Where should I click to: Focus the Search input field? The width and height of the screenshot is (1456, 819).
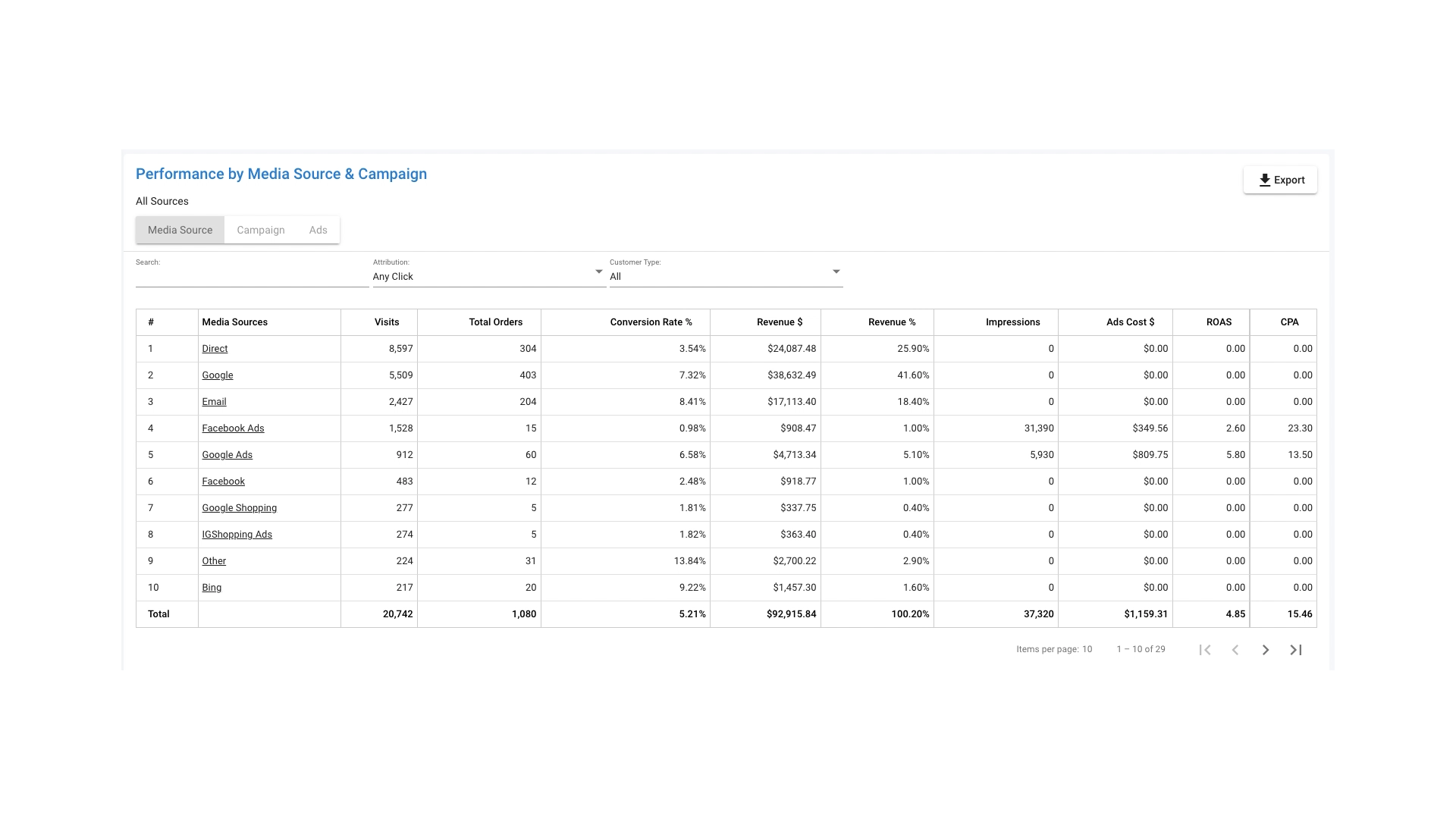(252, 278)
